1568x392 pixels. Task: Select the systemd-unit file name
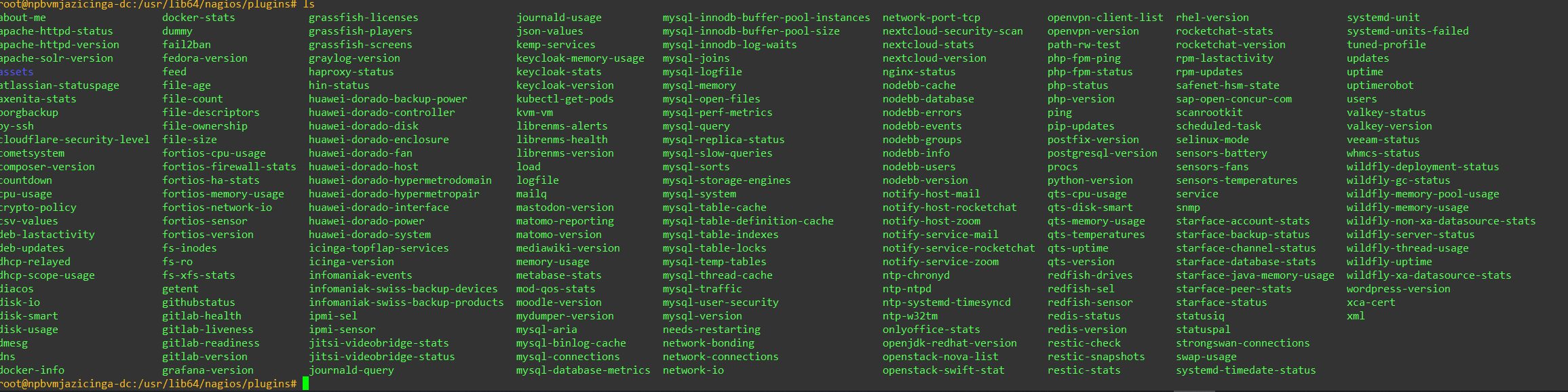point(1383,18)
